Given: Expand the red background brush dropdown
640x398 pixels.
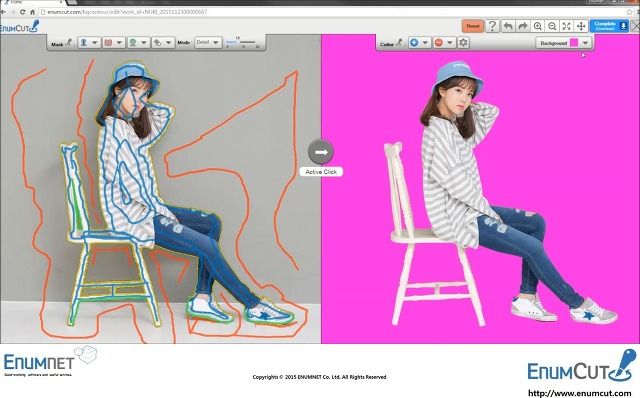Looking at the screenshot, I should [119, 42].
